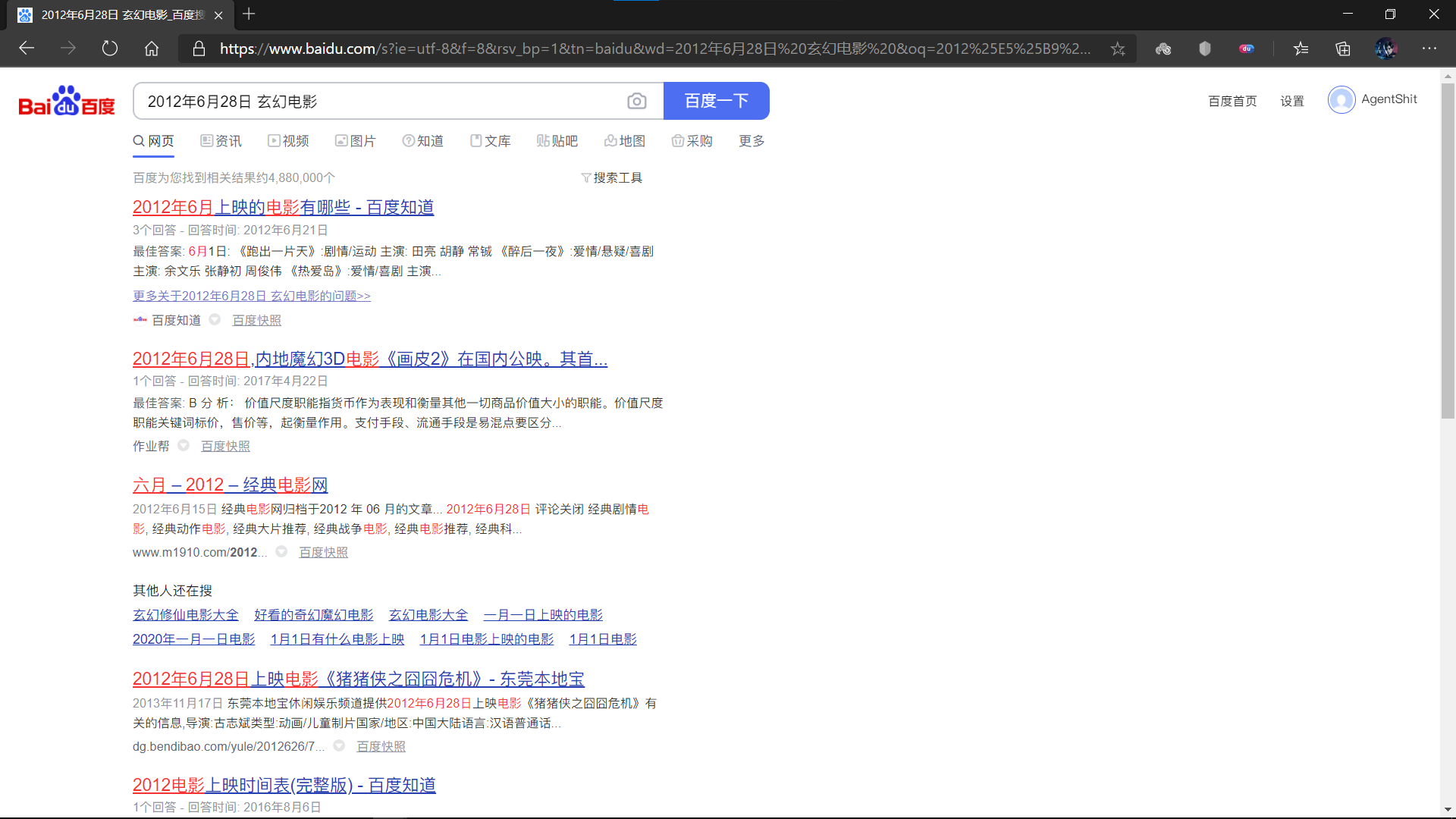
Task: Open the AgentShit user avatar
Action: (x=1341, y=99)
